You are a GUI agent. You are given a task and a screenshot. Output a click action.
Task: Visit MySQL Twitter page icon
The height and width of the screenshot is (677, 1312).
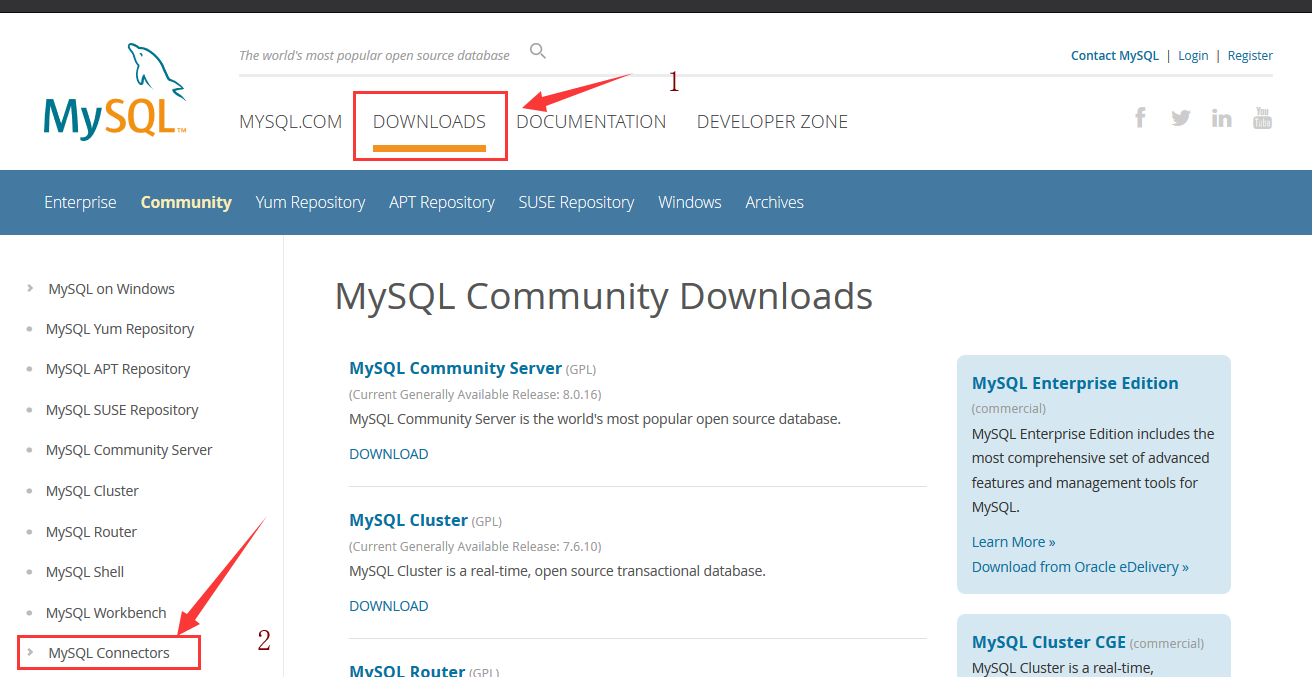[1181, 118]
